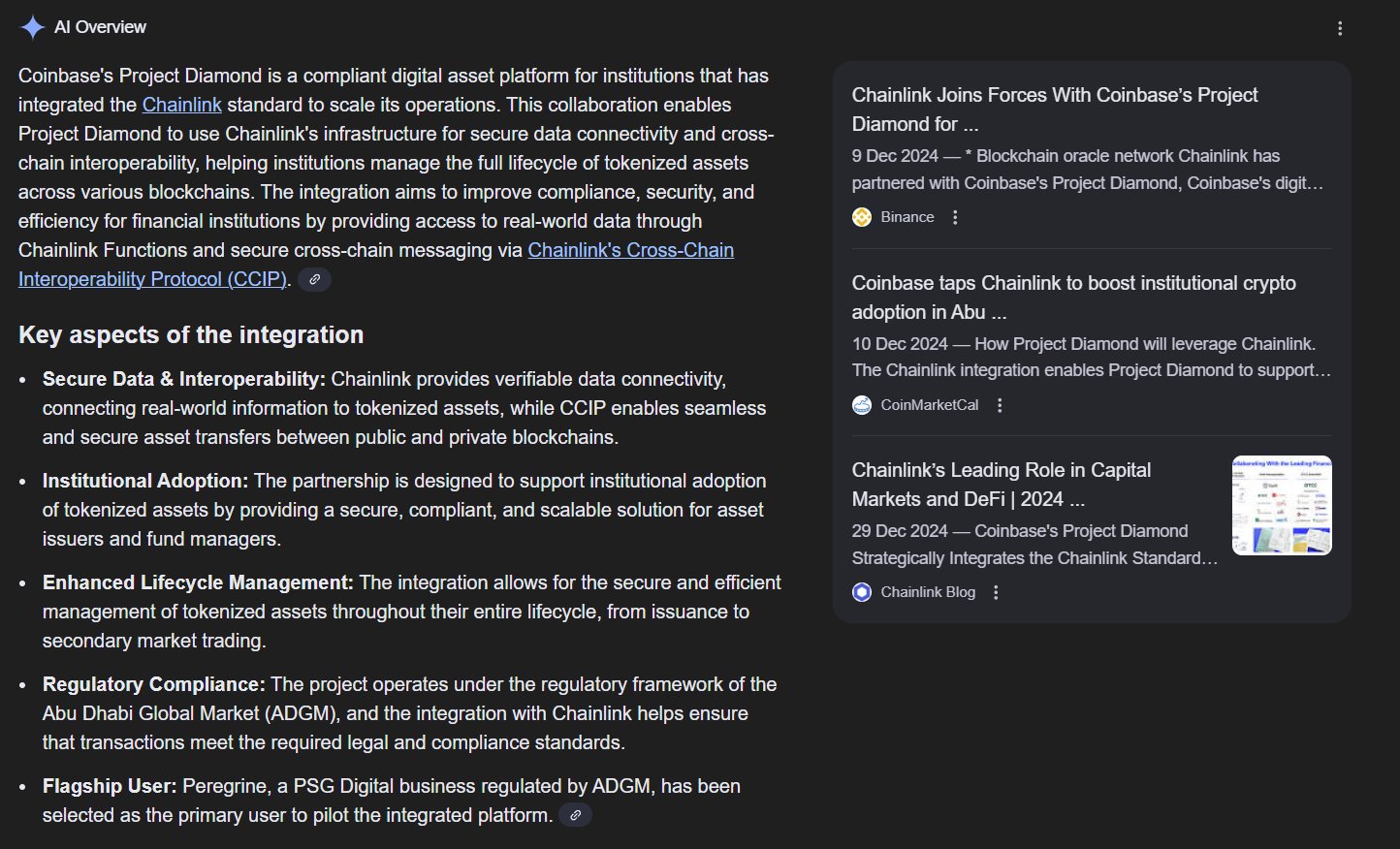This screenshot has height=849, width=1400.
Task: Open 'Chainlink's Leading Role in Capital Markets' article
Action: (x=1001, y=485)
